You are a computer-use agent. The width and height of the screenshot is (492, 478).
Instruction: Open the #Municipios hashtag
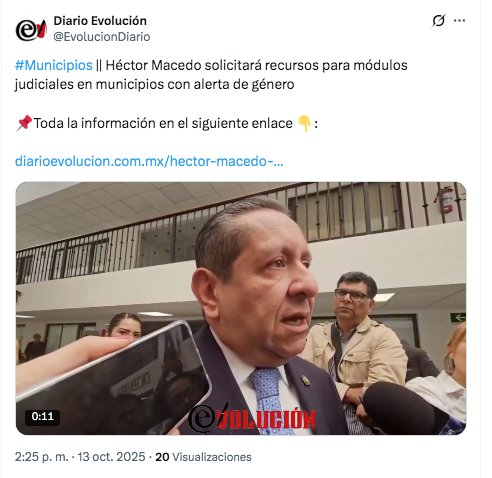[54, 65]
